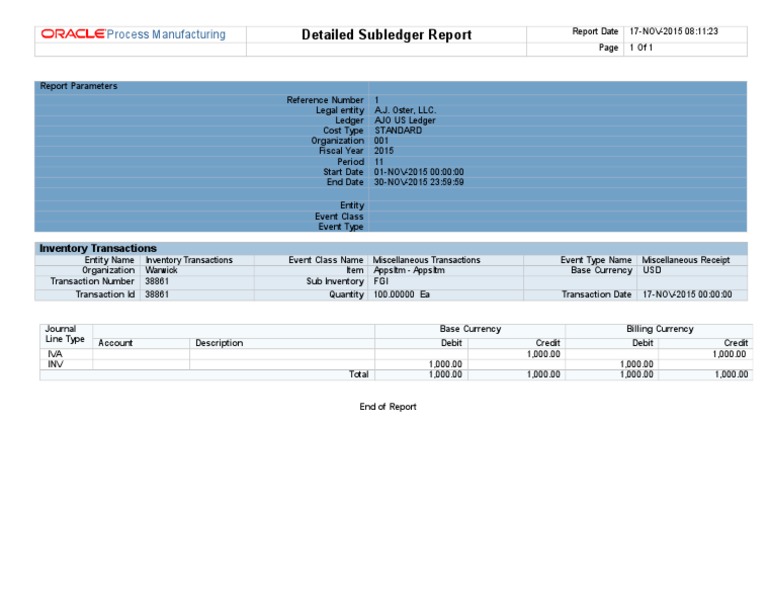
Task: Select the Report Parameters heading
Action: pos(78,86)
